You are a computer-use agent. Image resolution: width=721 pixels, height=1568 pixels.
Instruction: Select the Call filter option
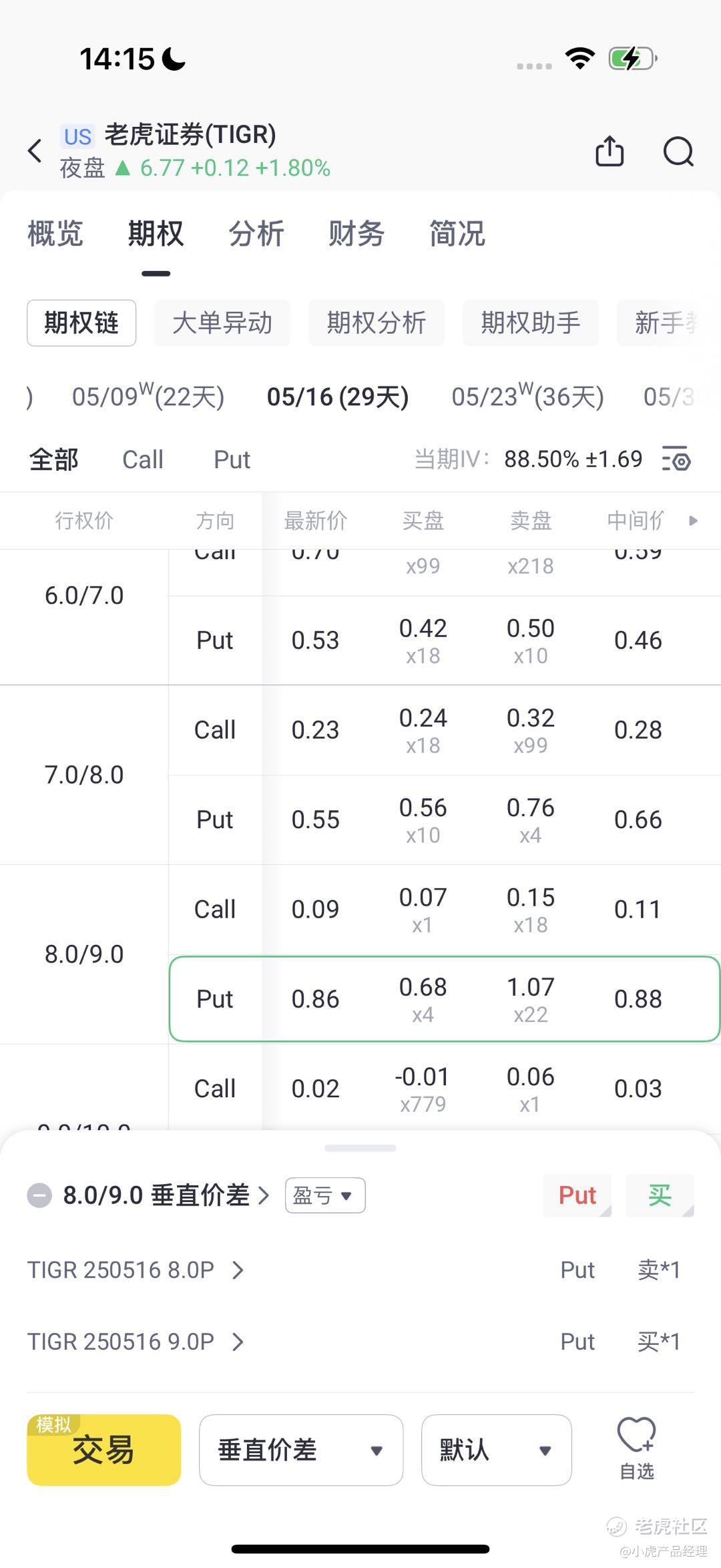[x=143, y=459]
